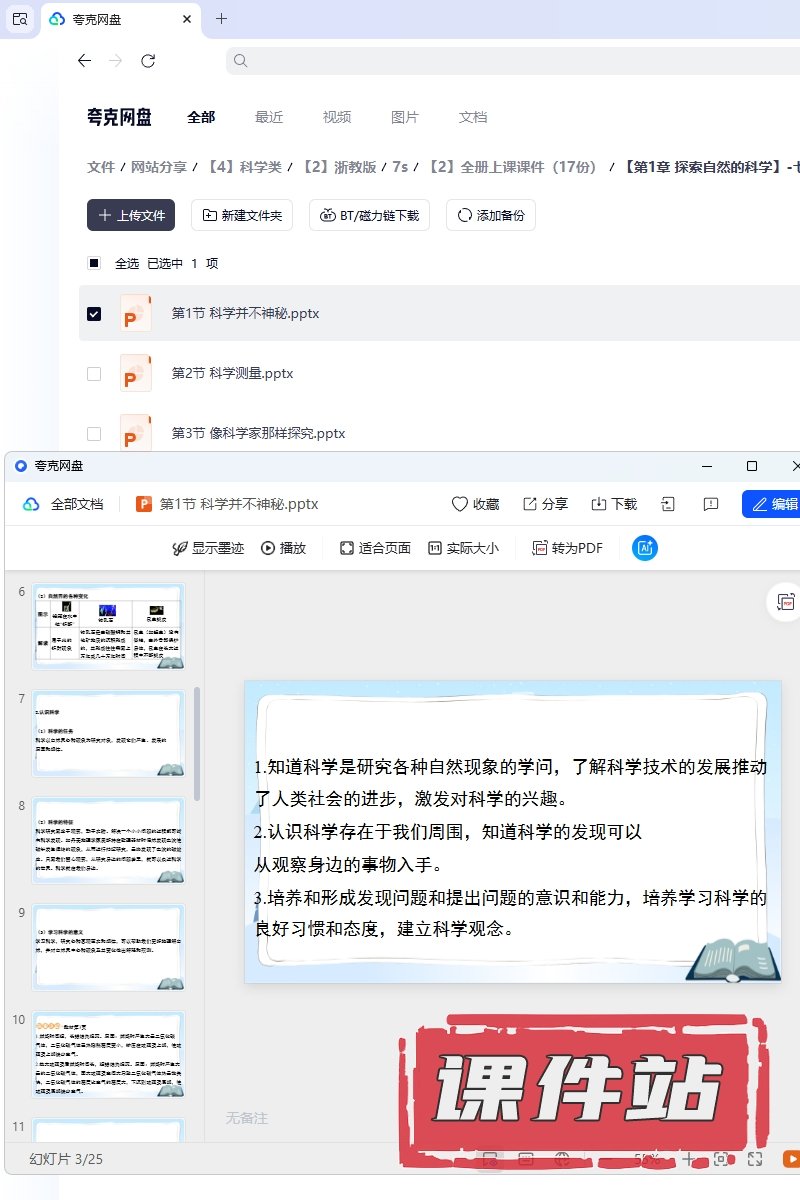Image resolution: width=800 pixels, height=1200 pixels.
Task: Select slide 8 thumbnail in panel
Action: click(x=109, y=841)
